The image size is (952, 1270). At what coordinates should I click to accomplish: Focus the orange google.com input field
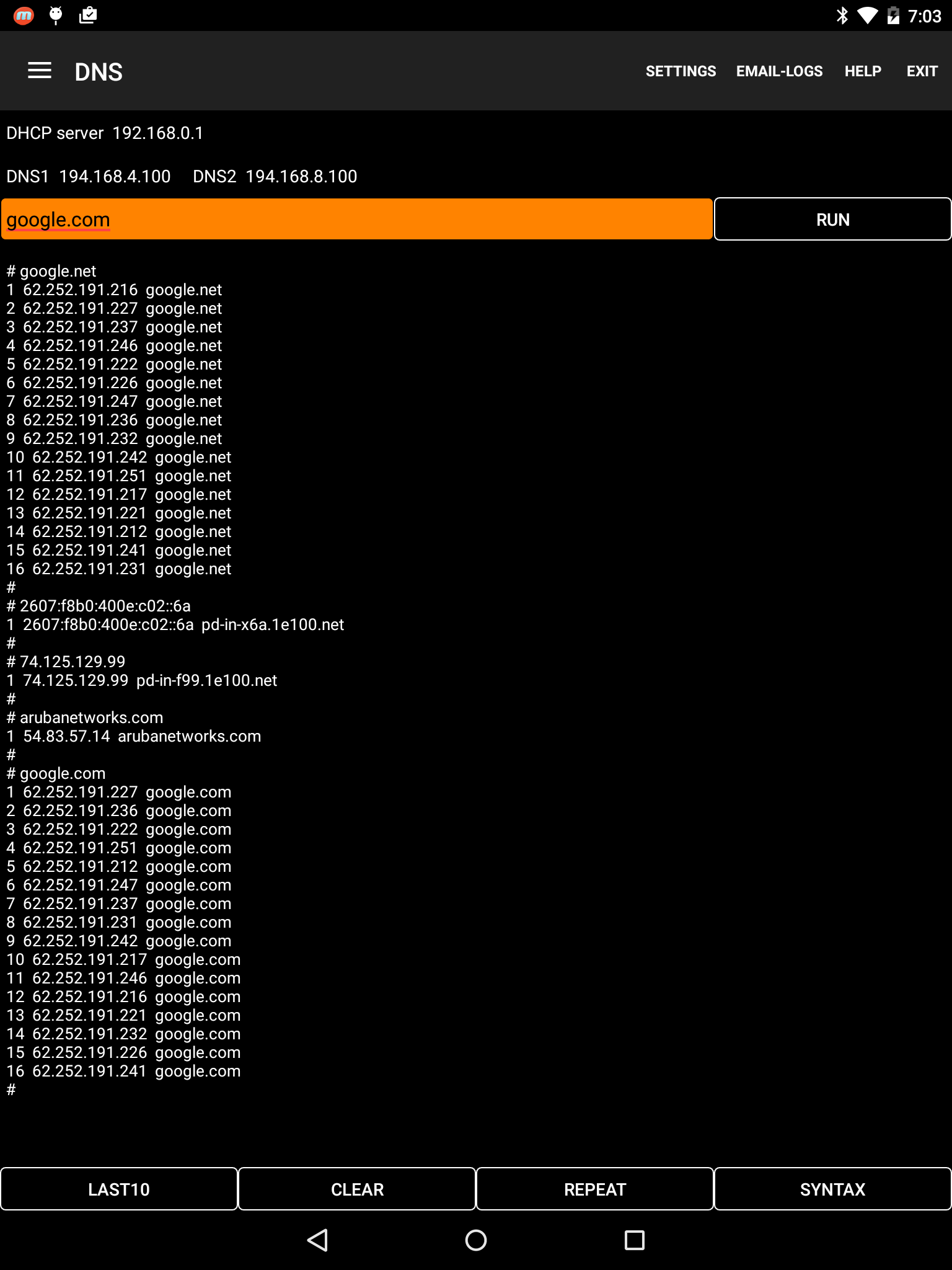[x=356, y=219]
